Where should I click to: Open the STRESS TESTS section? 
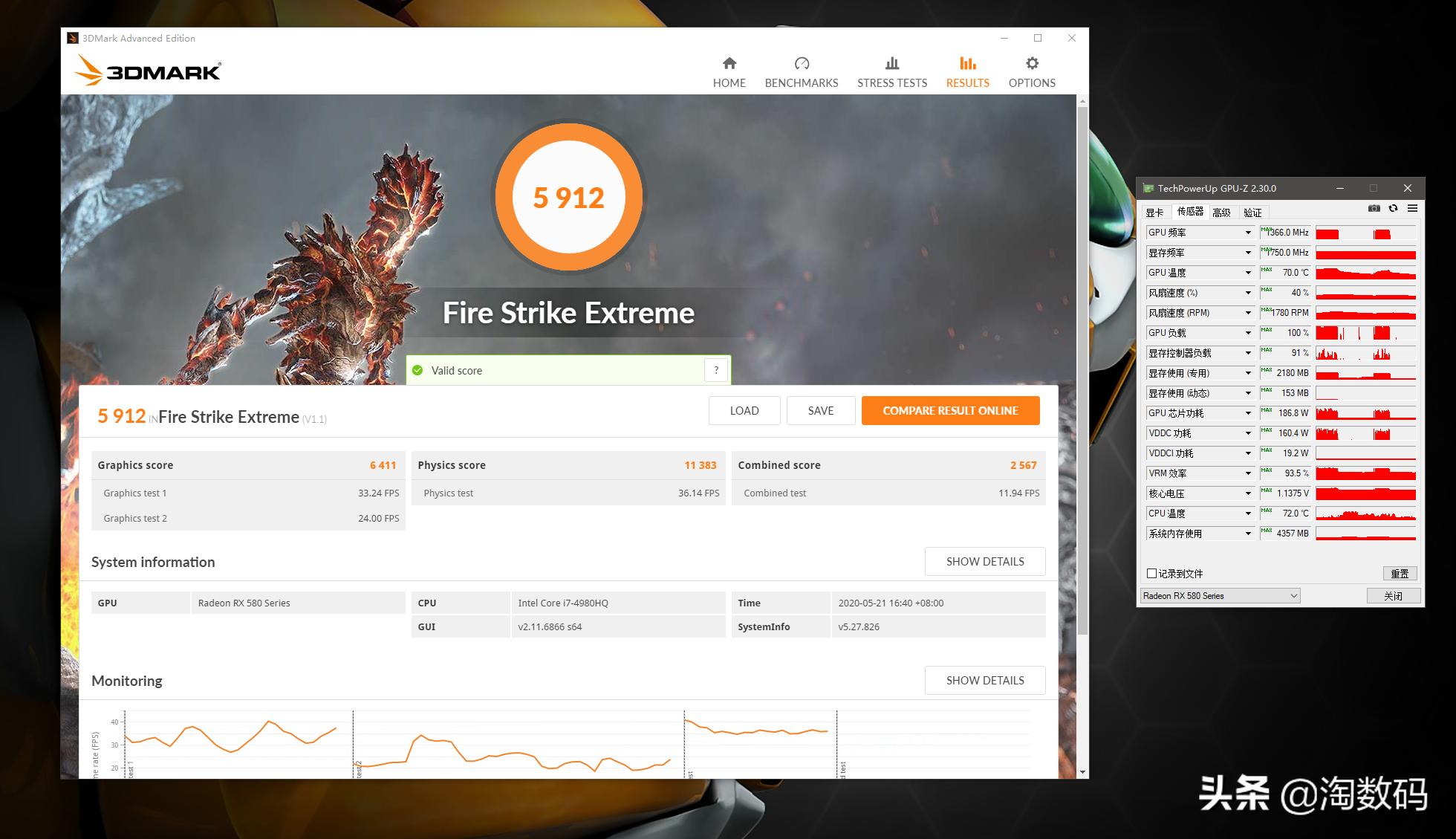(x=891, y=72)
